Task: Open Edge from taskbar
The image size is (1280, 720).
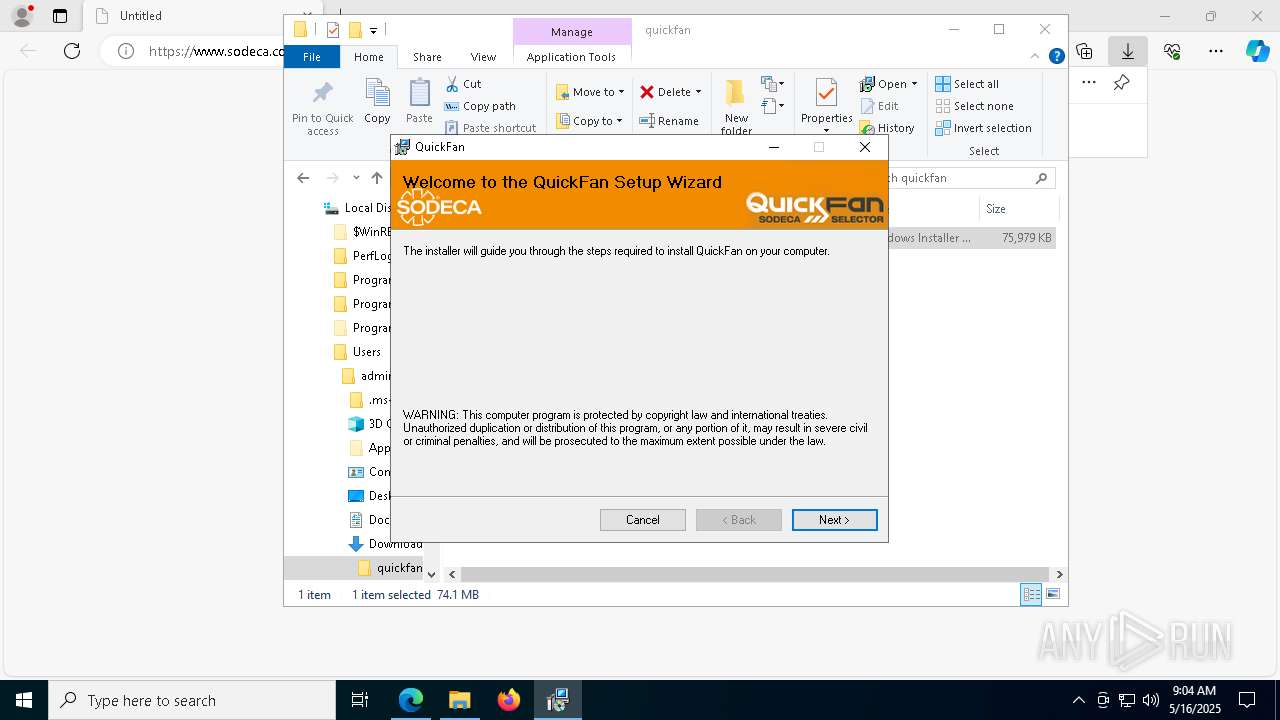Action: [411, 700]
